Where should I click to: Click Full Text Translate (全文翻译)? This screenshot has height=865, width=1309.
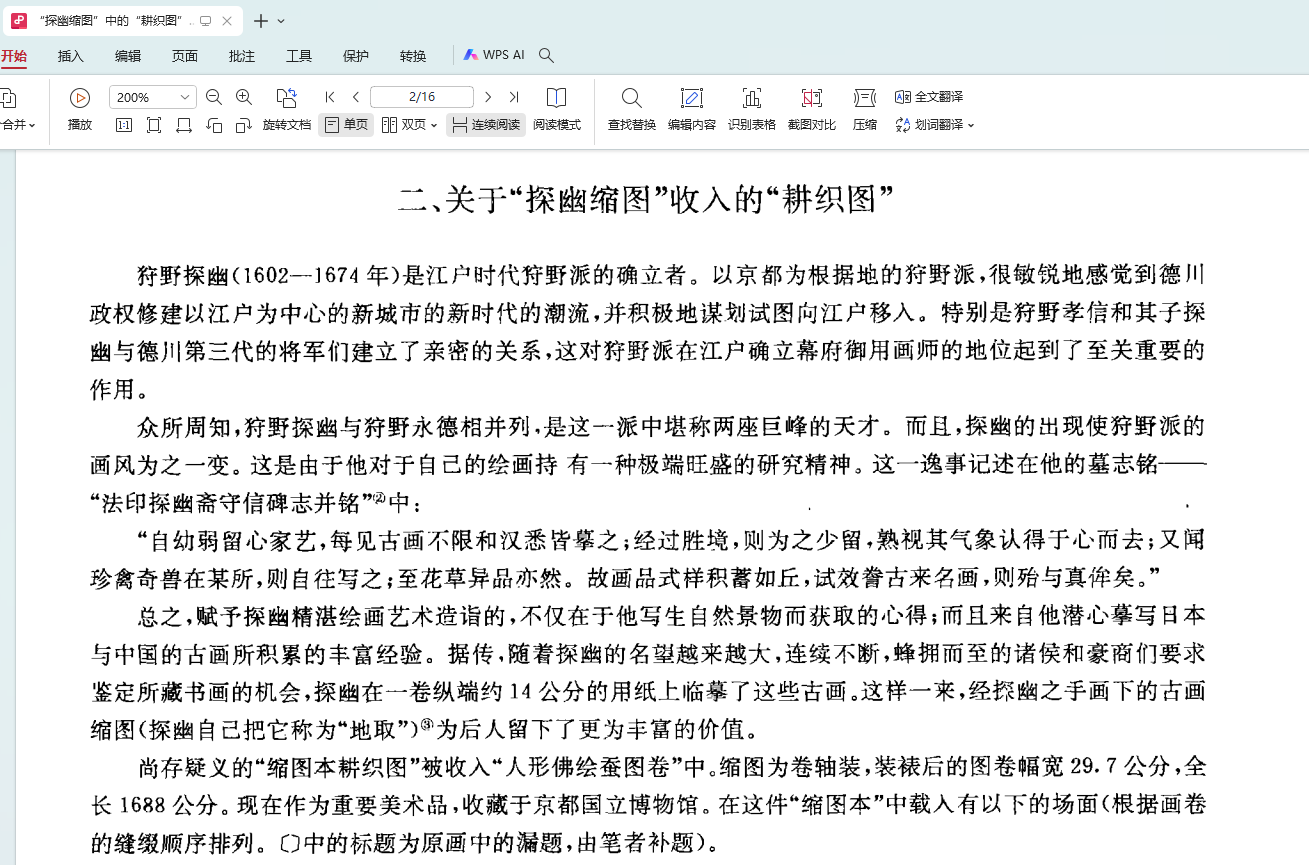coord(929,97)
